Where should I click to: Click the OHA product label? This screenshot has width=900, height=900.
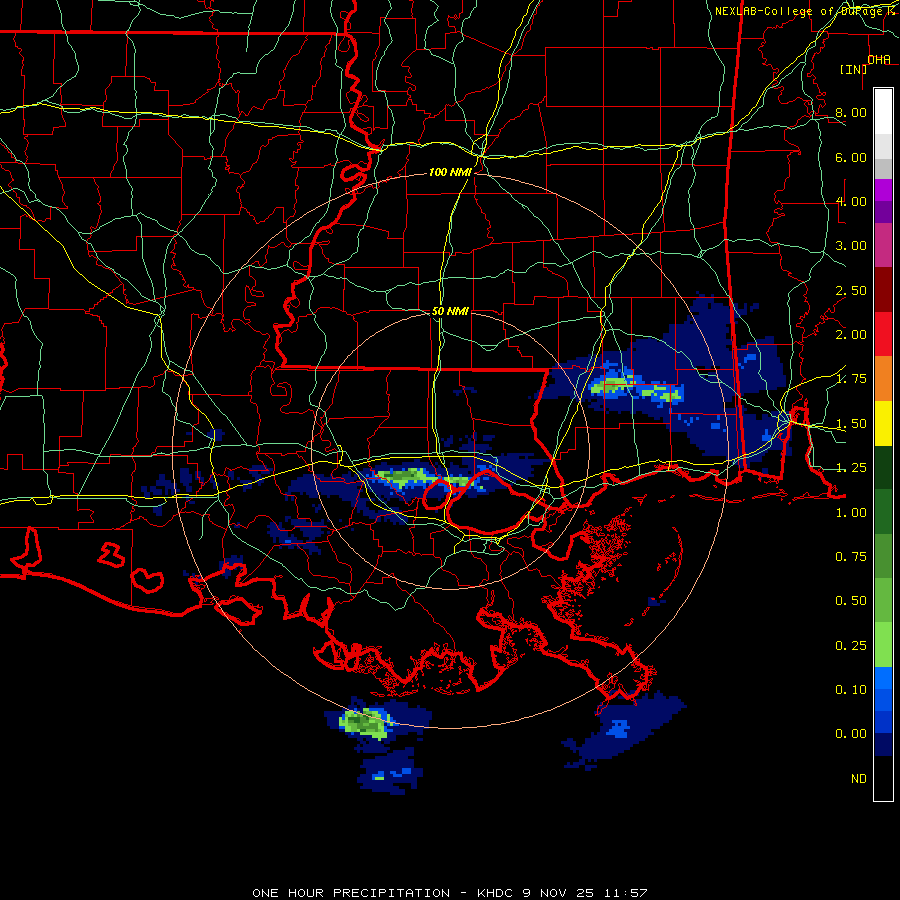pyautogui.click(x=879, y=59)
